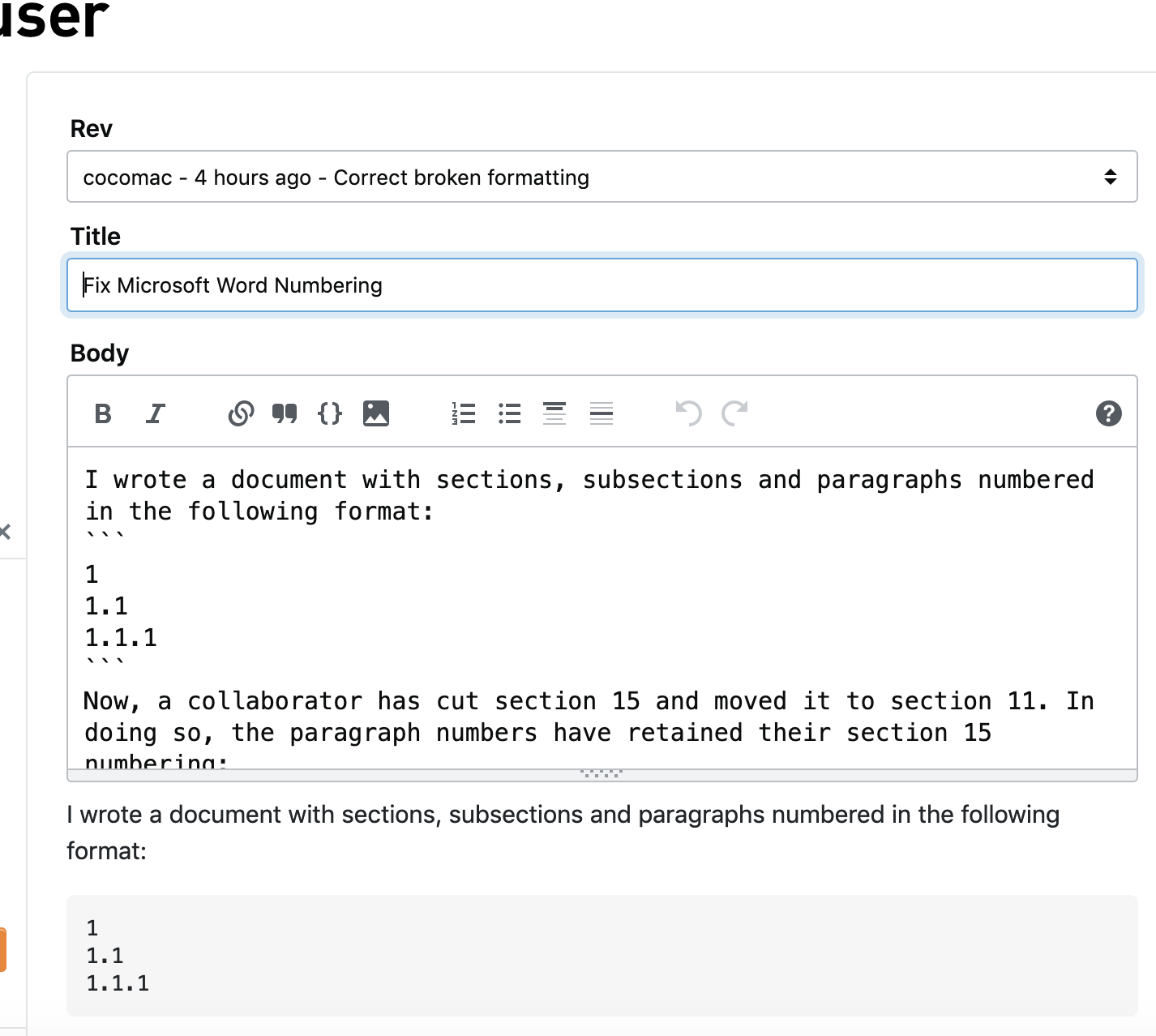Insert a hyperlink using the link icon

[x=241, y=413]
